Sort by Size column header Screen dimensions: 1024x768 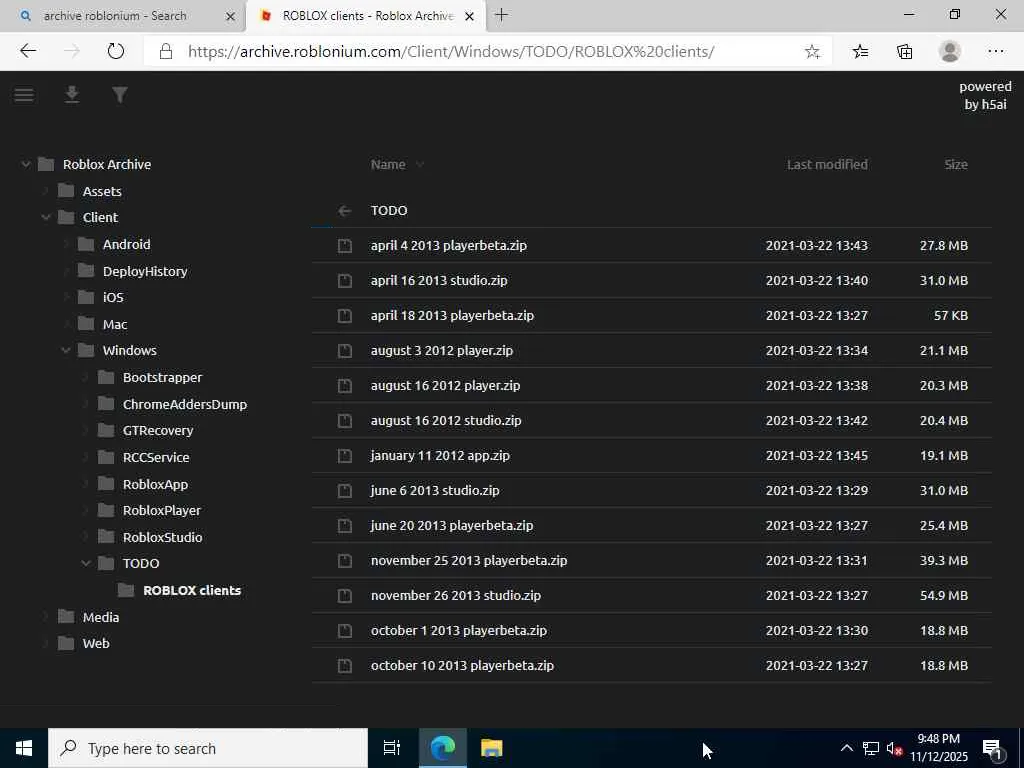click(955, 165)
